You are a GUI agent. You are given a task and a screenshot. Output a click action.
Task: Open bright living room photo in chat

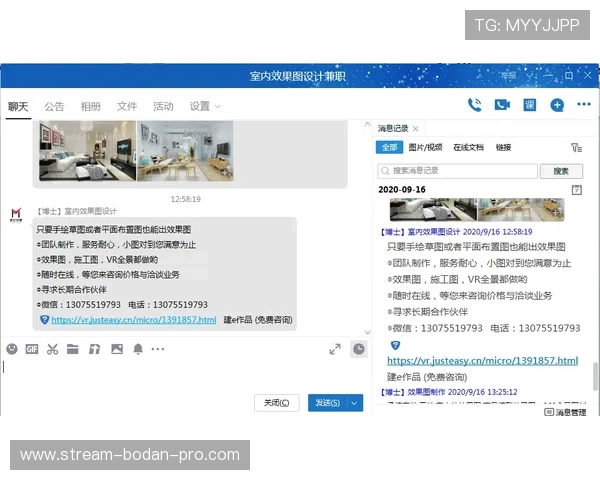[185, 150]
